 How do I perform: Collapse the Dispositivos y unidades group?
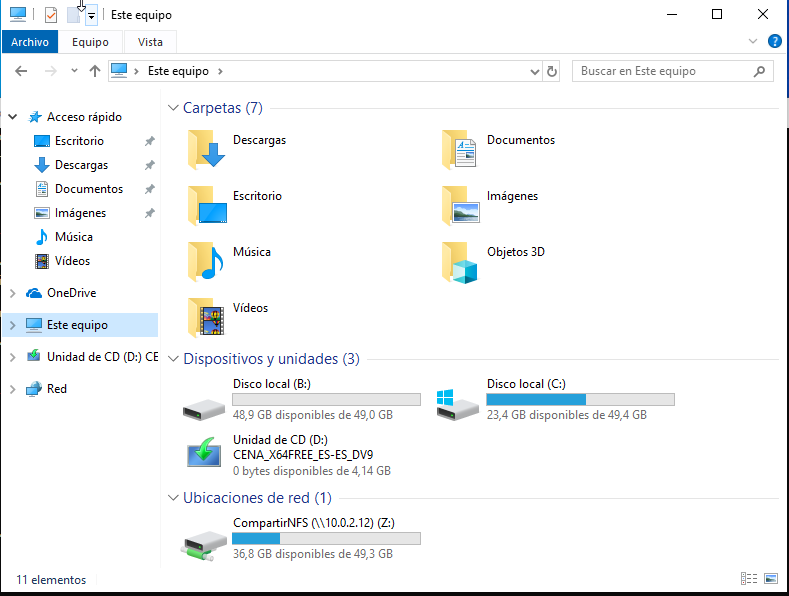pos(173,359)
